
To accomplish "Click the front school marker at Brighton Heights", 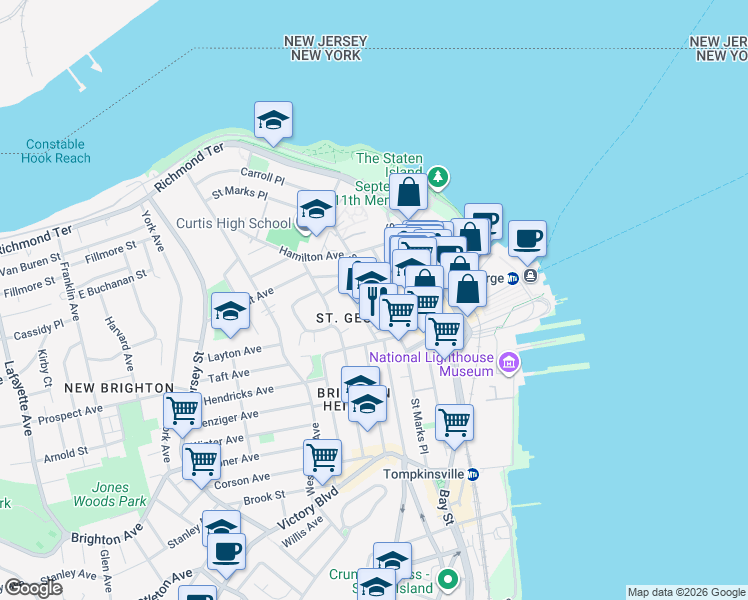I will pos(367,405).
